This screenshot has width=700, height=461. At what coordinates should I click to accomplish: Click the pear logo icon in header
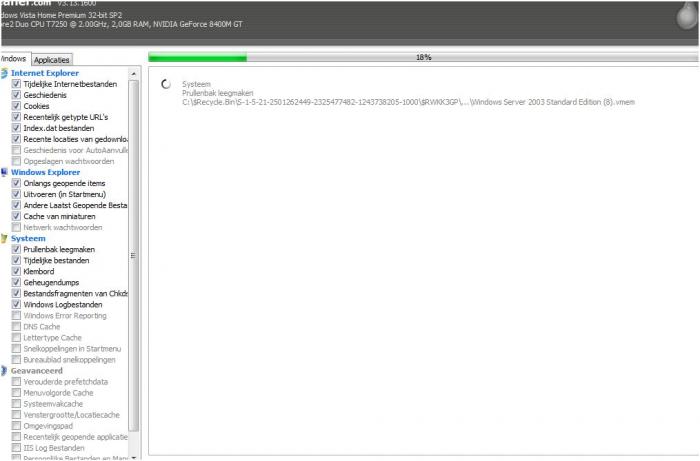(x=687, y=16)
